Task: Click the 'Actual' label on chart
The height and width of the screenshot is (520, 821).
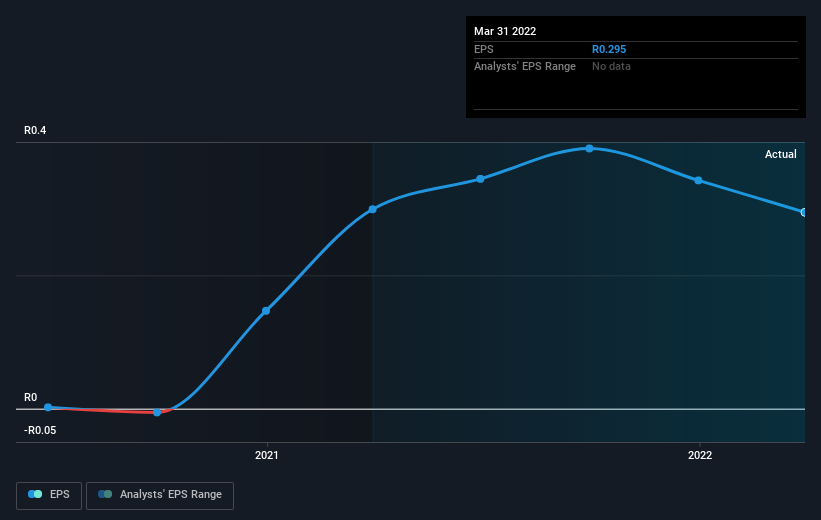Action: pos(781,154)
